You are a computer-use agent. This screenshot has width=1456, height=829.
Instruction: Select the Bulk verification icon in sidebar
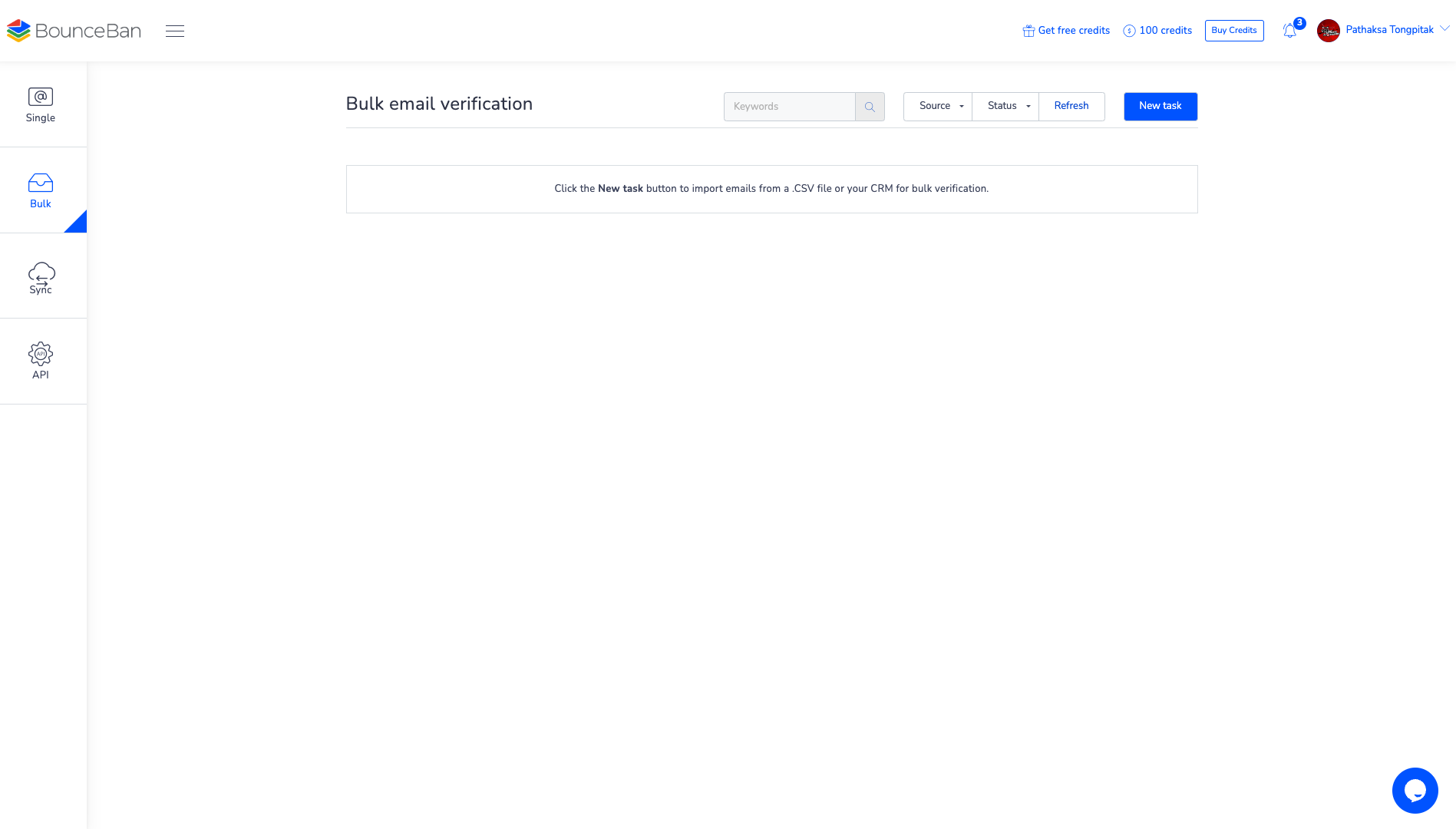[40, 183]
